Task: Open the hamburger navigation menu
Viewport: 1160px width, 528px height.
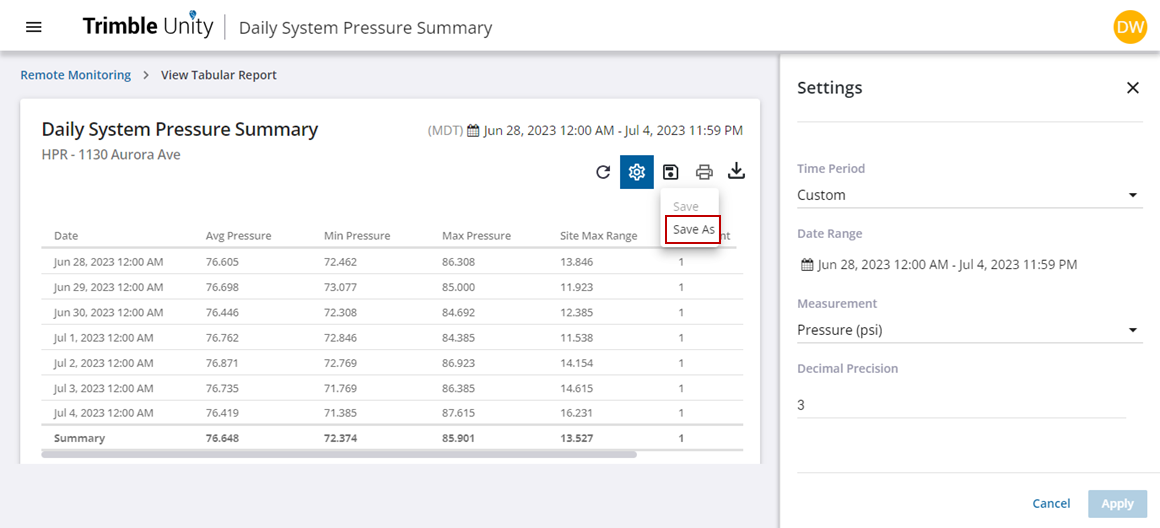Action: 33,27
